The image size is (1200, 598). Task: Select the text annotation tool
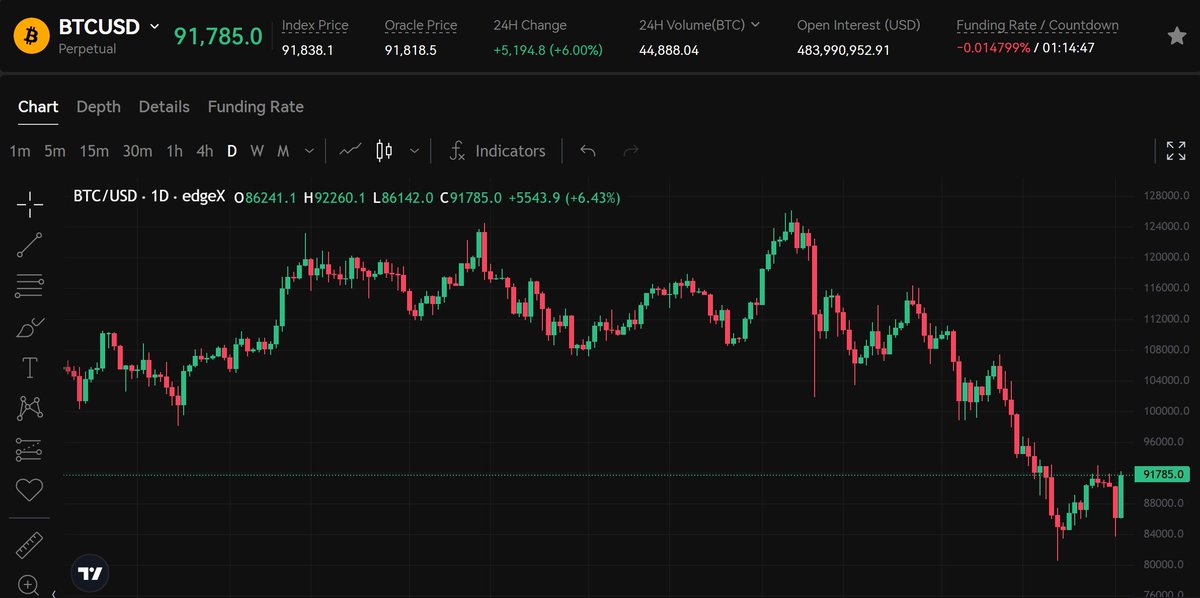click(30, 368)
